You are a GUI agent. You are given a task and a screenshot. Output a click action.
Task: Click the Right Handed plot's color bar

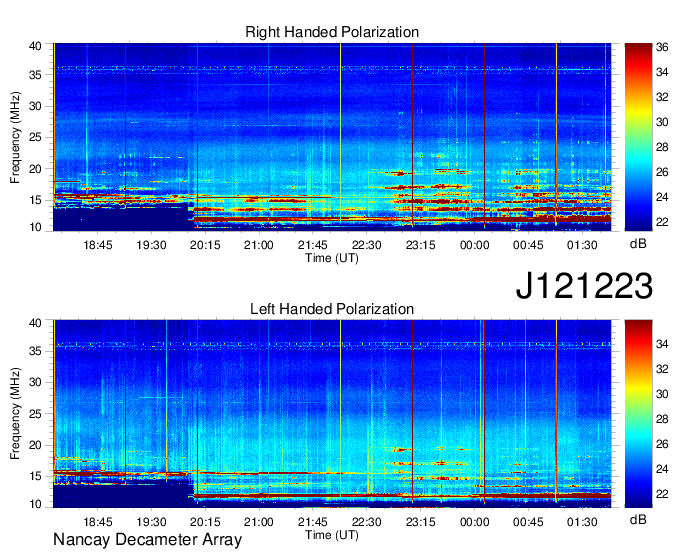click(638, 136)
